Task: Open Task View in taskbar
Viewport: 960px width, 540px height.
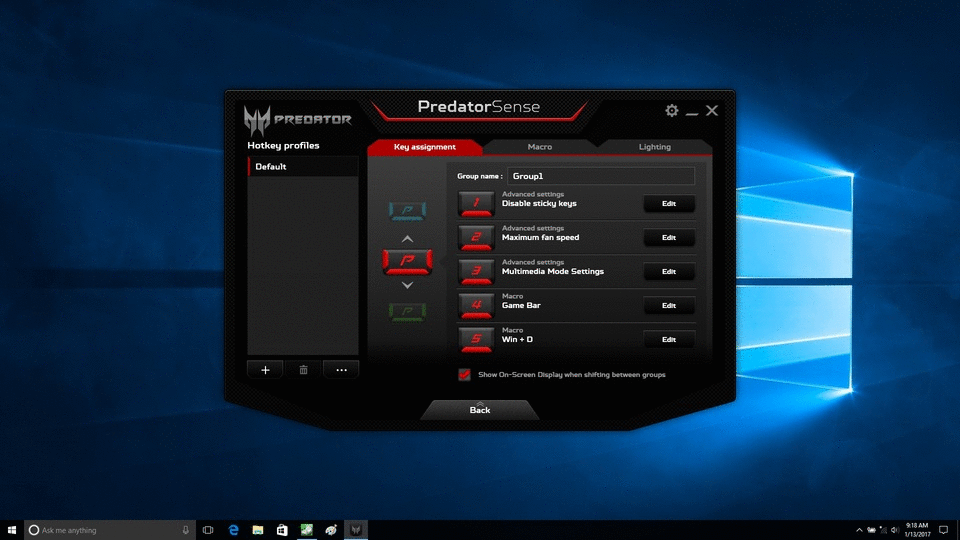Action: [x=208, y=530]
